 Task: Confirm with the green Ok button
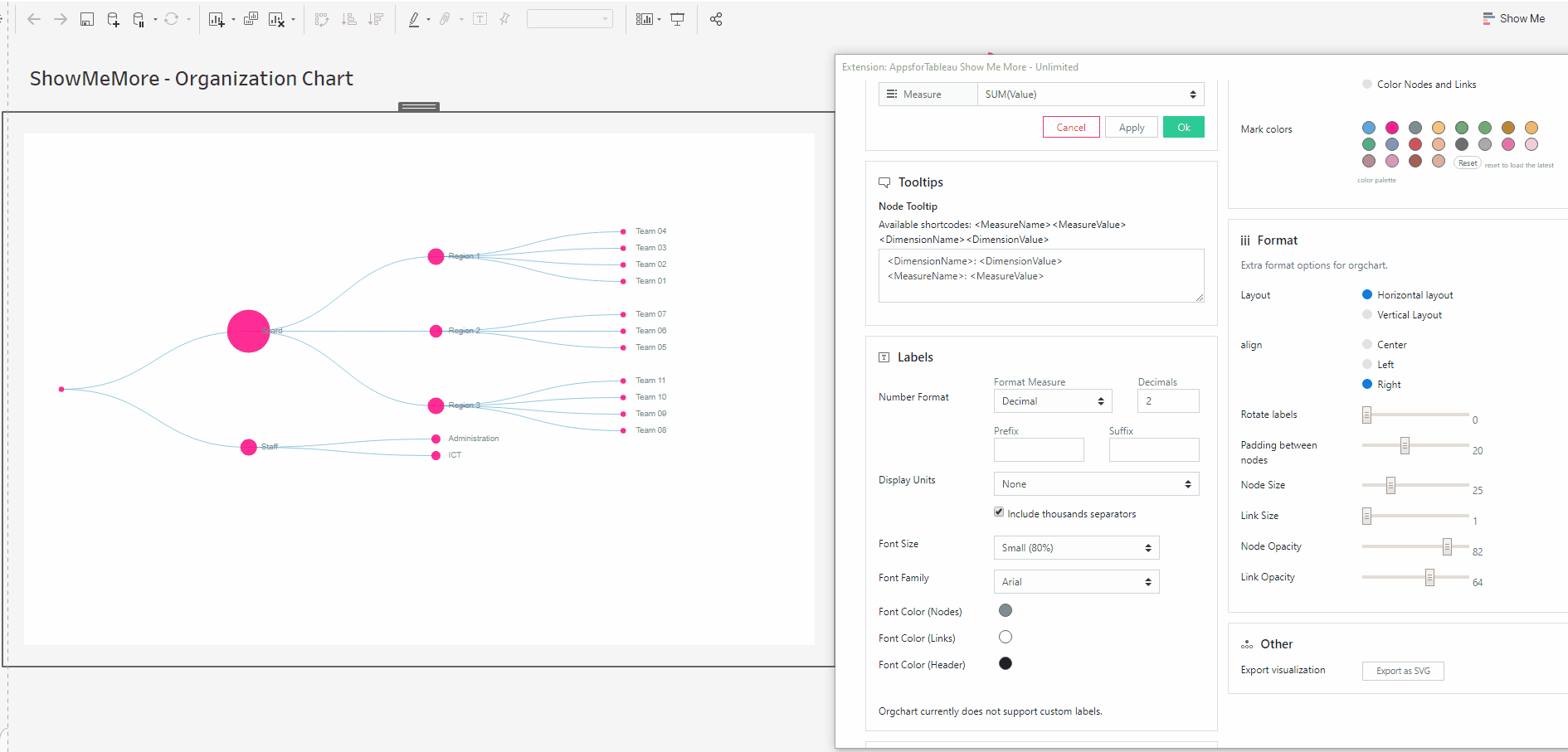click(1184, 128)
